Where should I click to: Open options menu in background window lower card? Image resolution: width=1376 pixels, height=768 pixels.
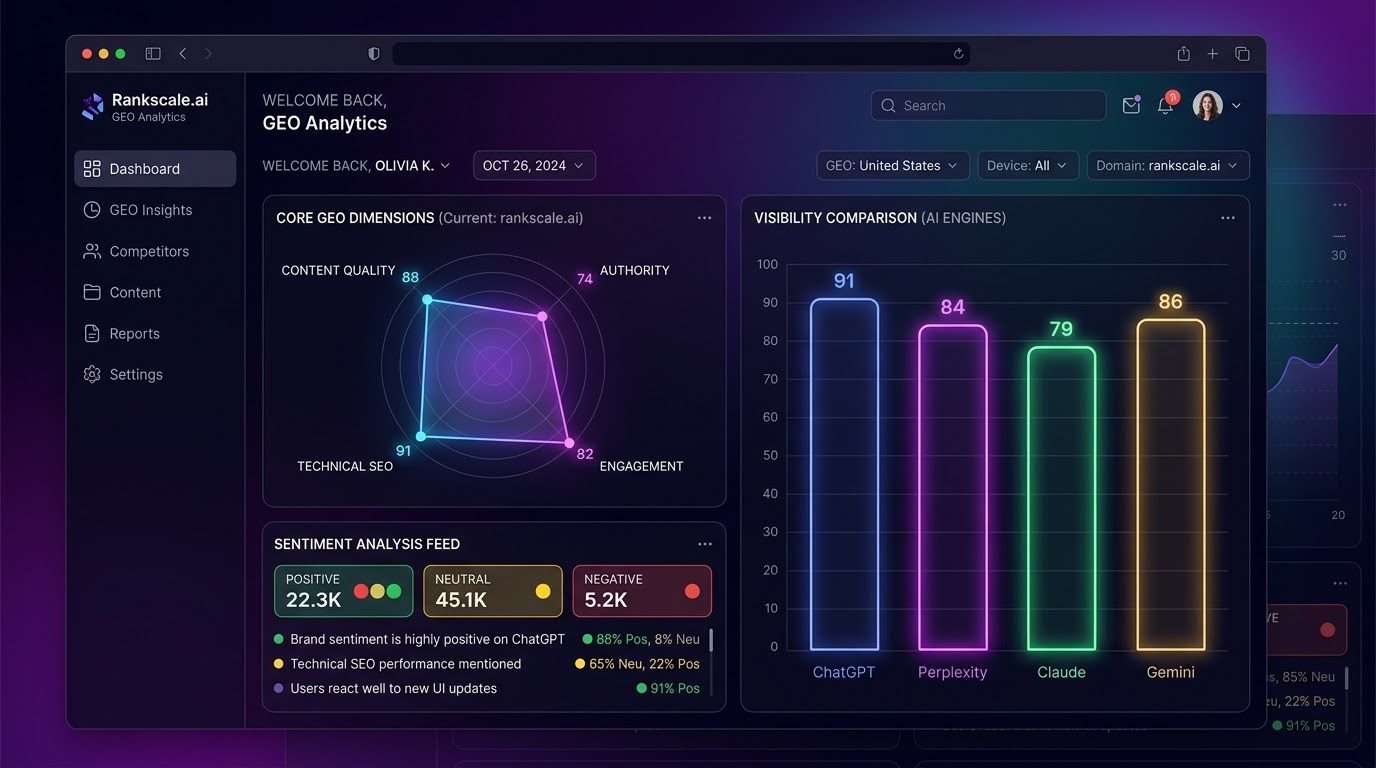pos(1339,584)
